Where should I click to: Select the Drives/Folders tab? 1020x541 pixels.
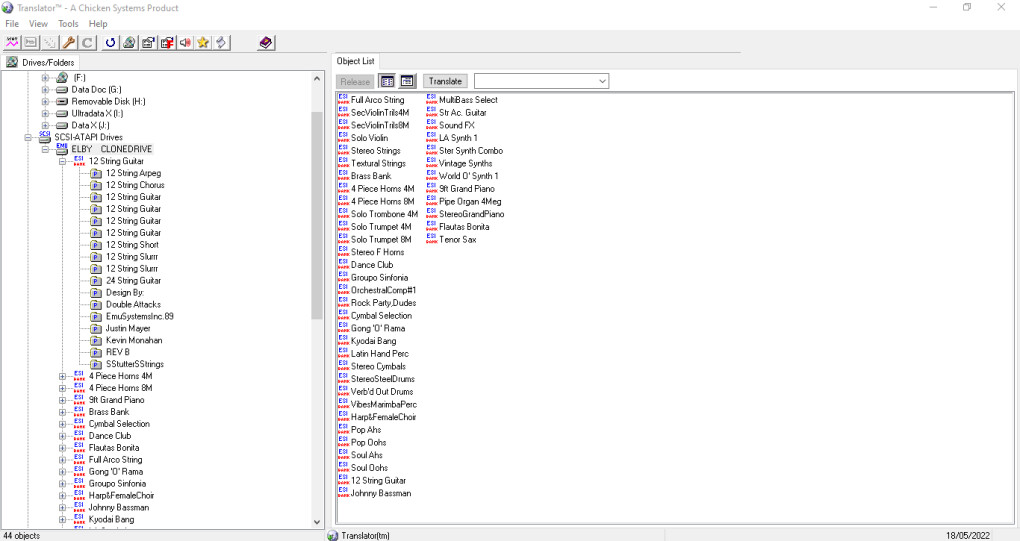41,62
